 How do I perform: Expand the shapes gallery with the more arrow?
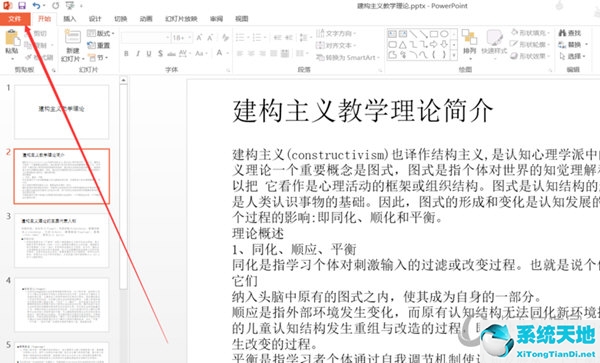[454, 55]
